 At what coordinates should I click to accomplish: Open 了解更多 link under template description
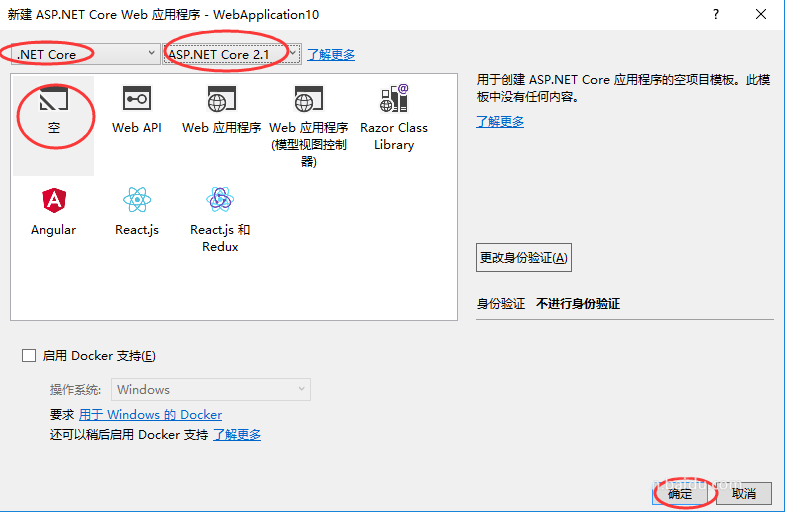pyautogui.click(x=500, y=122)
